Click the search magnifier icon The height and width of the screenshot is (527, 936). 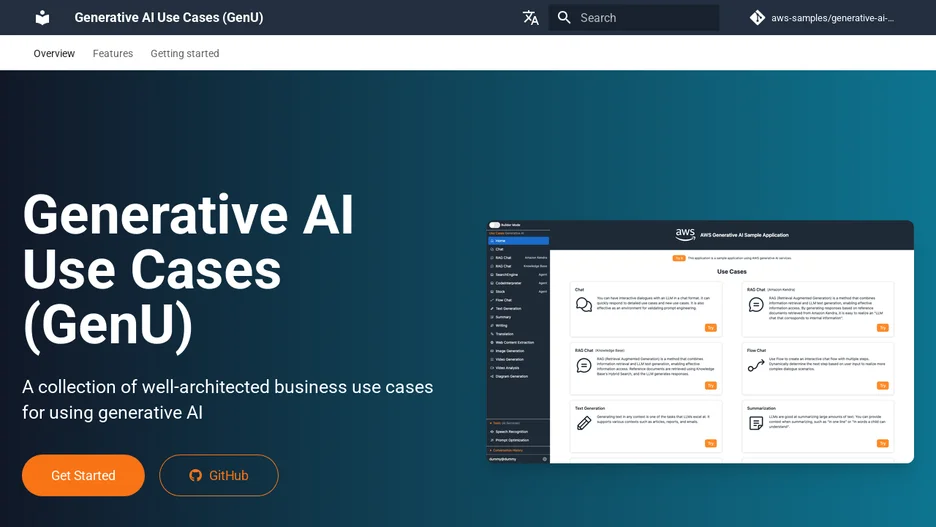564,17
